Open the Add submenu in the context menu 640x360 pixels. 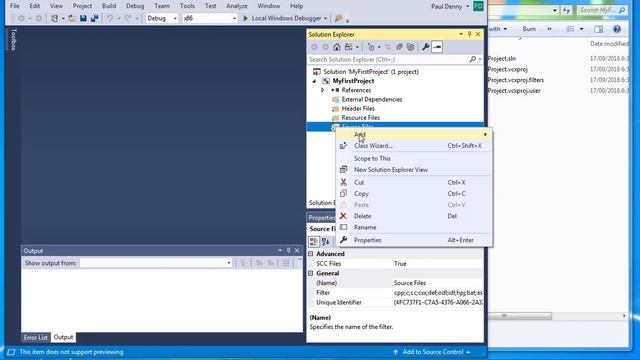click(414, 134)
